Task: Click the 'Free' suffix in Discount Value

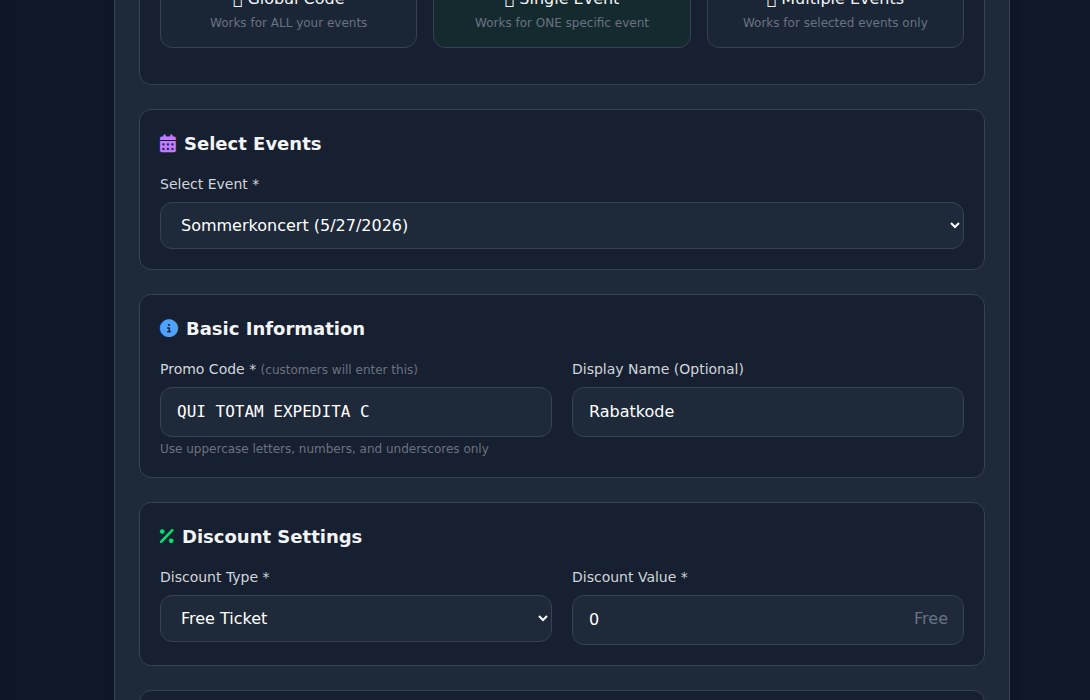Action: tap(931, 619)
